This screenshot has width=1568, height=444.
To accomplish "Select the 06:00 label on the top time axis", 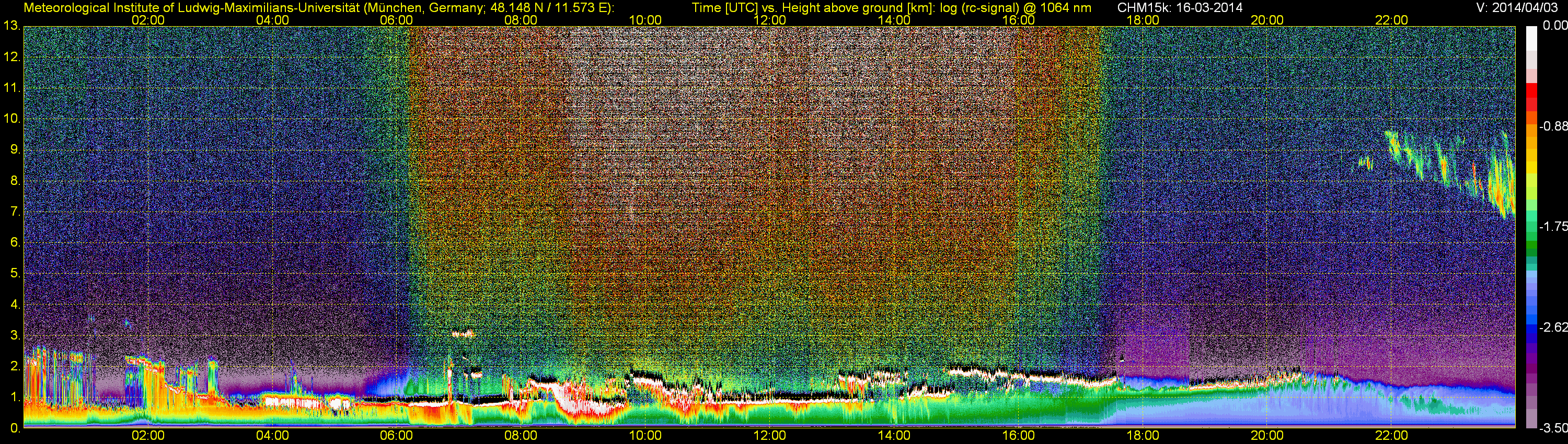I will [x=396, y=20].
